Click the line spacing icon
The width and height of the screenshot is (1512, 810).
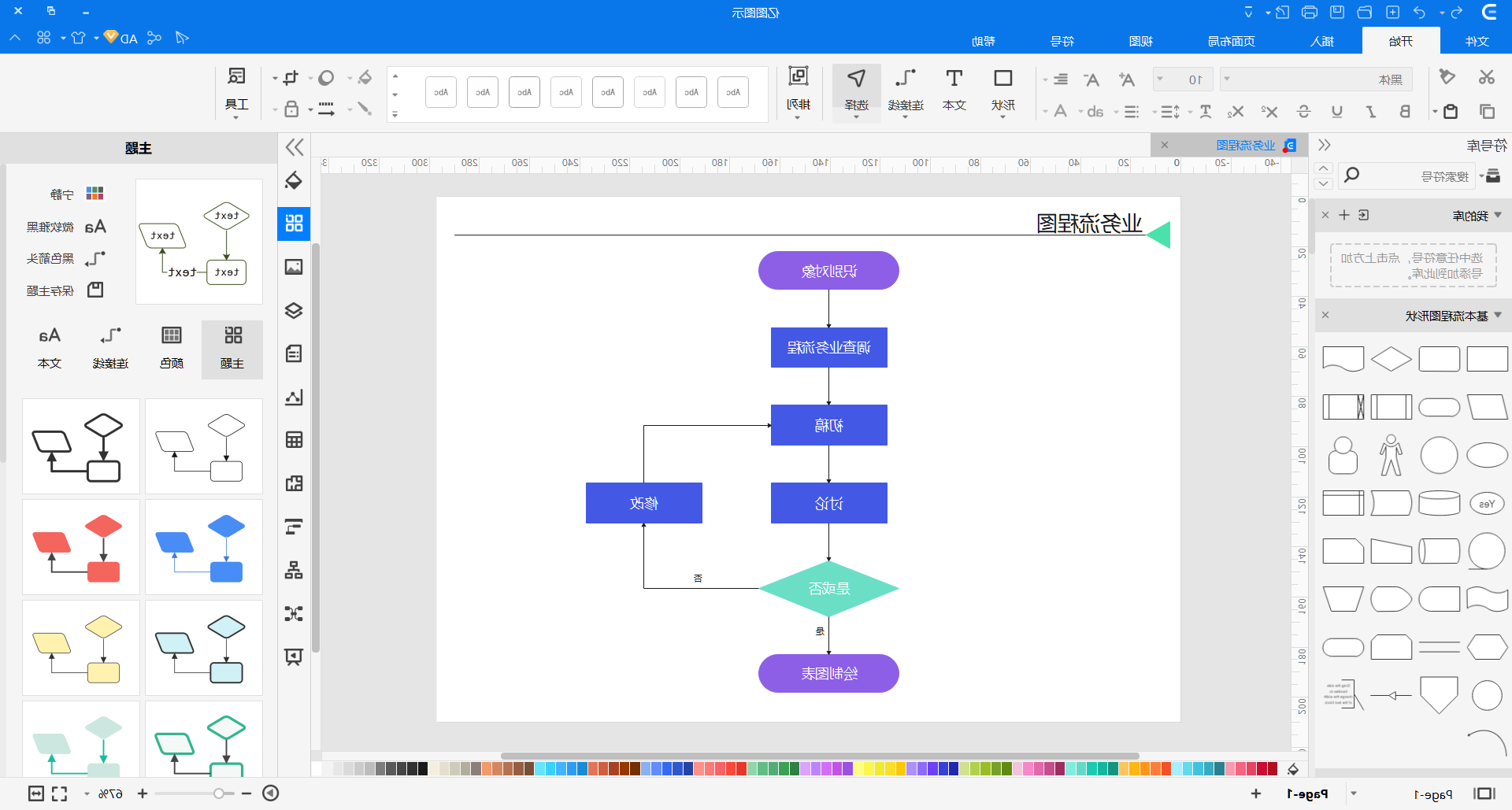tap(1171, 111)
